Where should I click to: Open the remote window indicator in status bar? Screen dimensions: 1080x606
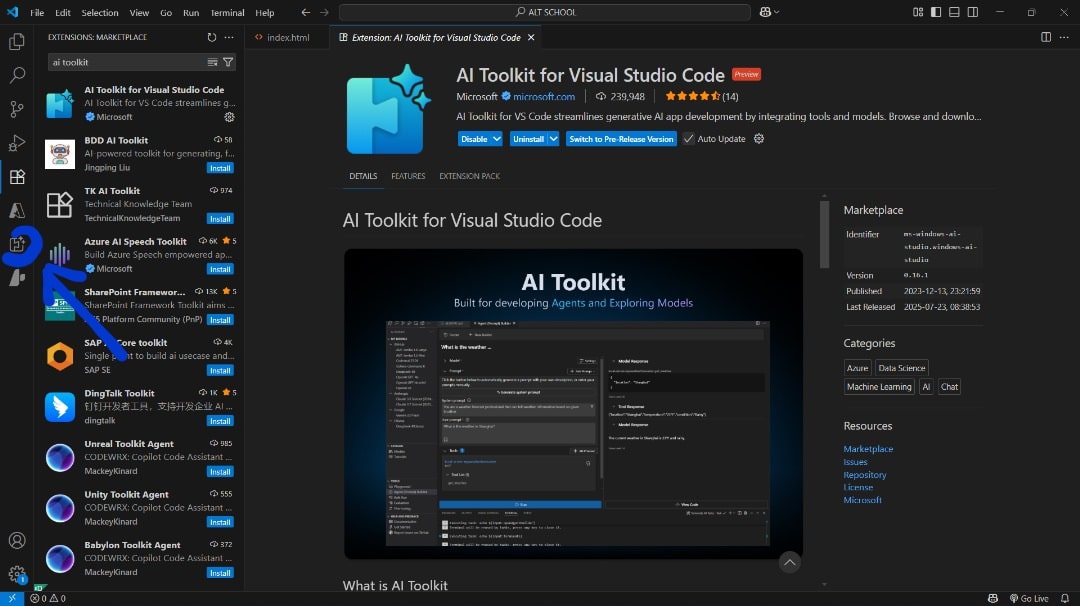[x=12, y=598]
